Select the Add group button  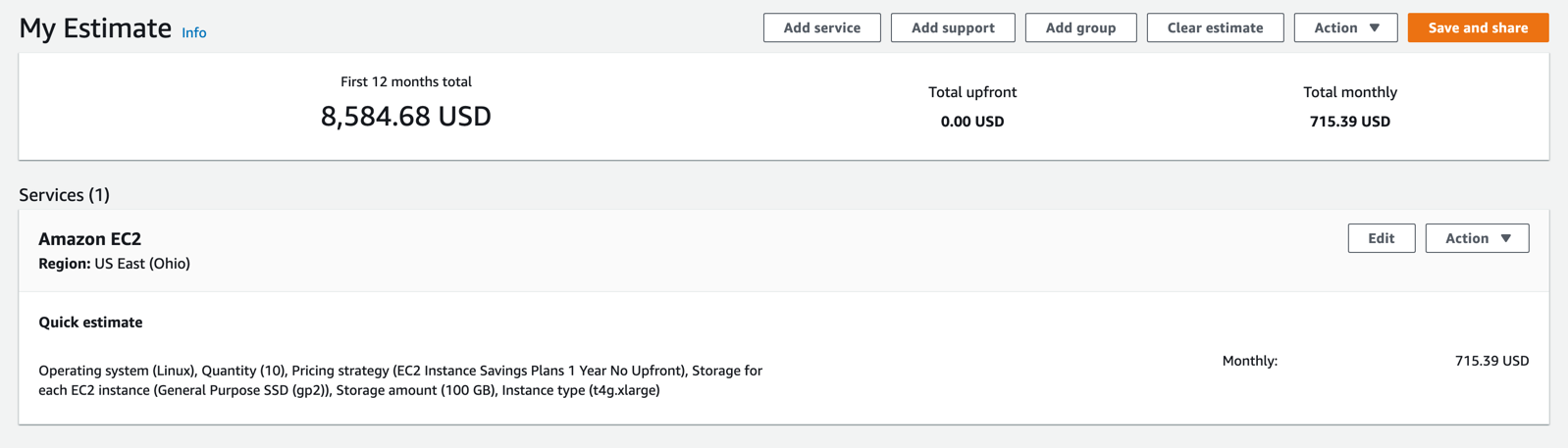click(1080, 27)
